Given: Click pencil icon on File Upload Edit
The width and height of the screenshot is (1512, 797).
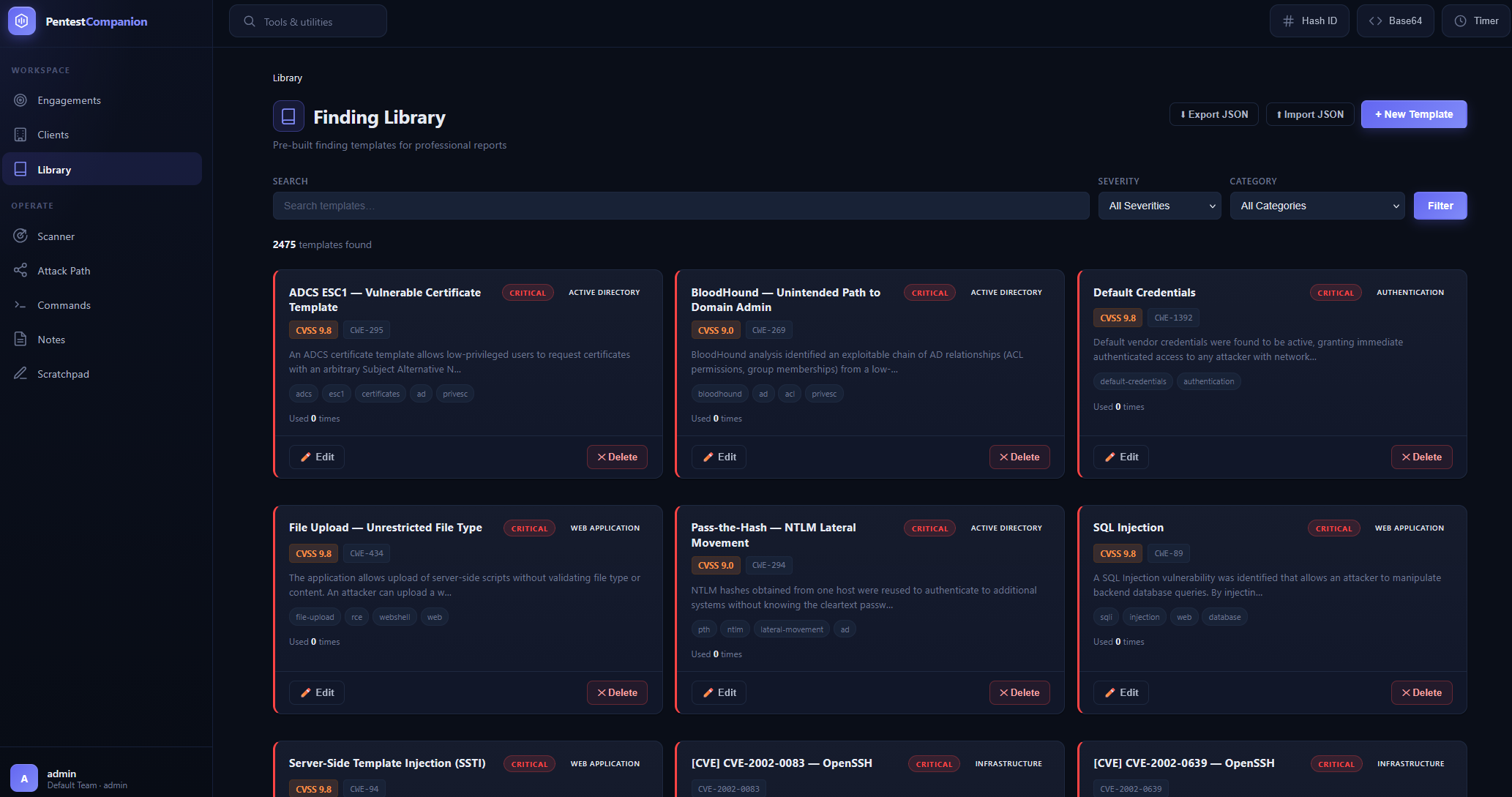Looking at the screenshot, I should 306,692.
